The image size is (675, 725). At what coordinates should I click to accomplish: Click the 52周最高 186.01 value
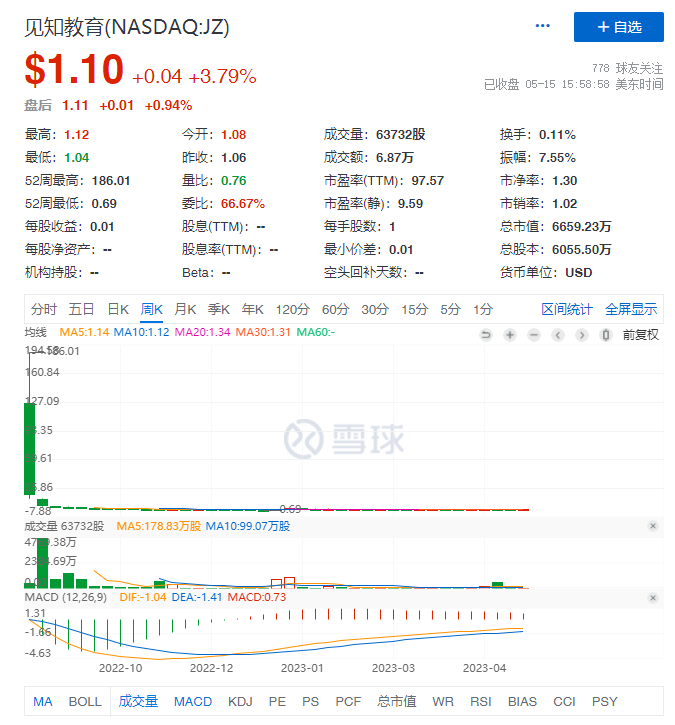tap(110, 180)
